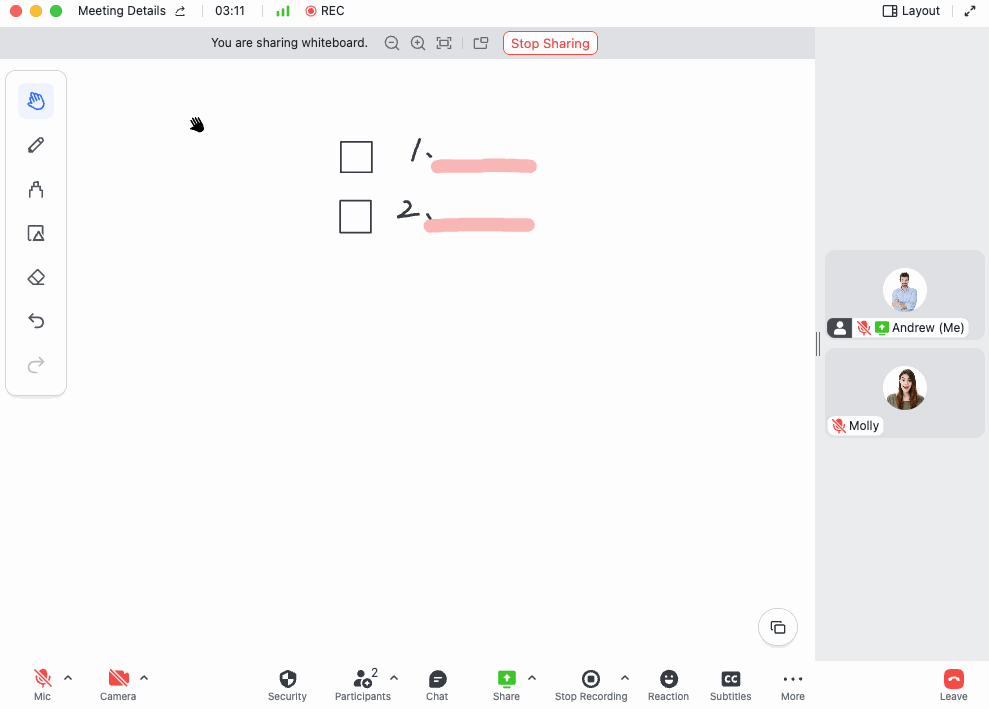Click the Leave button
The image size is (989, 709).
[x=952, y=684]
